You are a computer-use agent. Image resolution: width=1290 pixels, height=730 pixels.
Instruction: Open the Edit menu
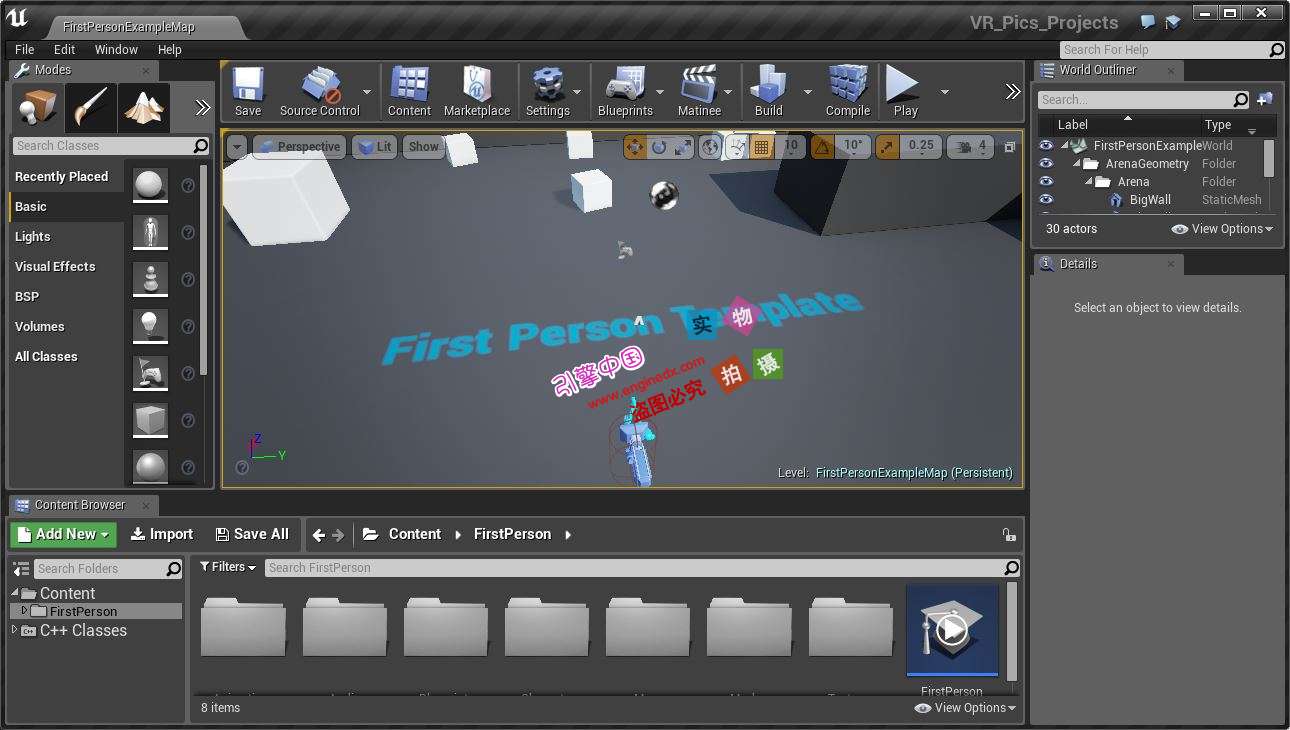pyautogui.click(x=65, y=49)
